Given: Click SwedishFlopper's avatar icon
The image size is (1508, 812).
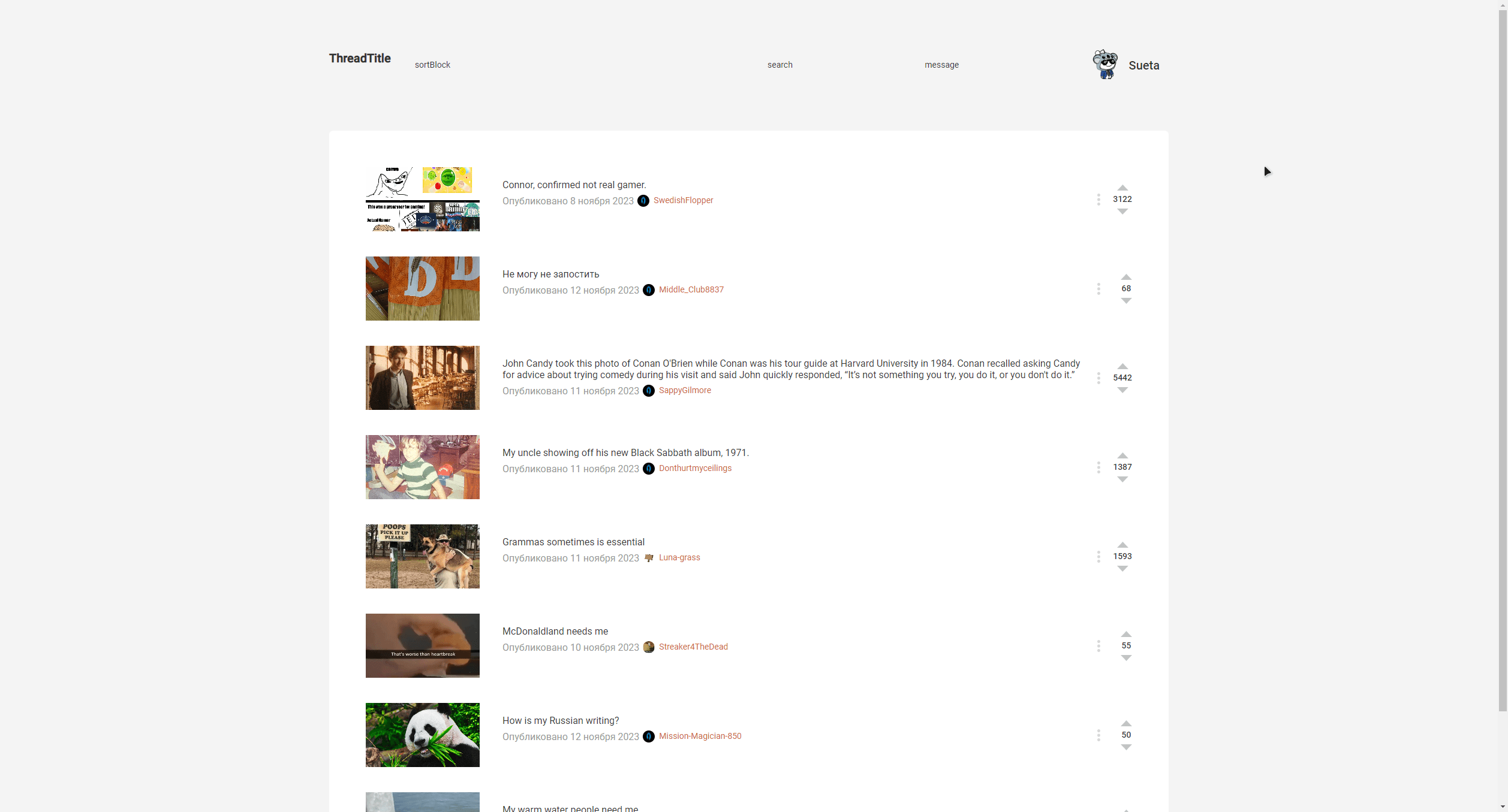Looking at the screenshot, I should 643,201.
